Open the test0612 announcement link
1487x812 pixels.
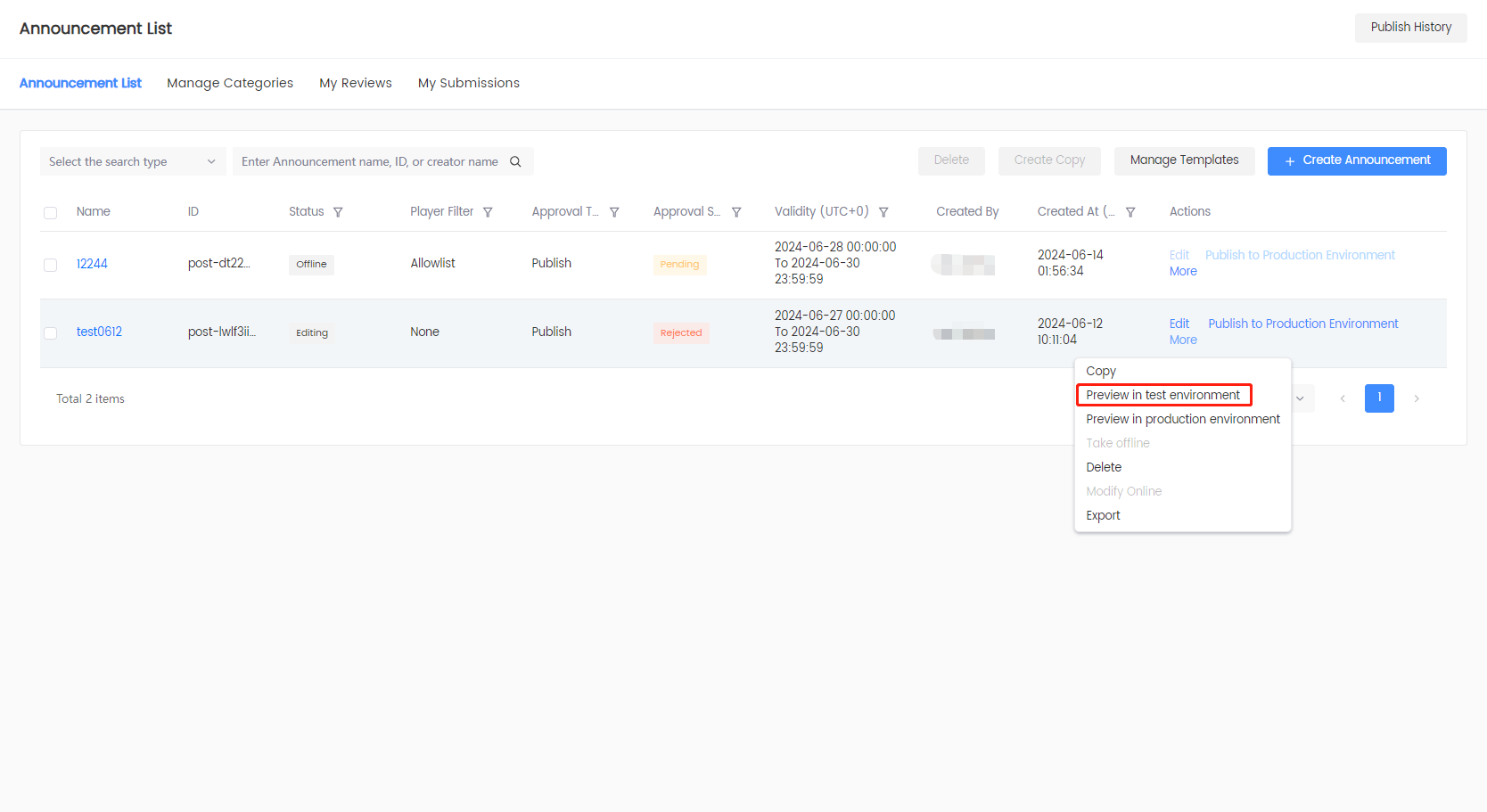coord(99,332)
